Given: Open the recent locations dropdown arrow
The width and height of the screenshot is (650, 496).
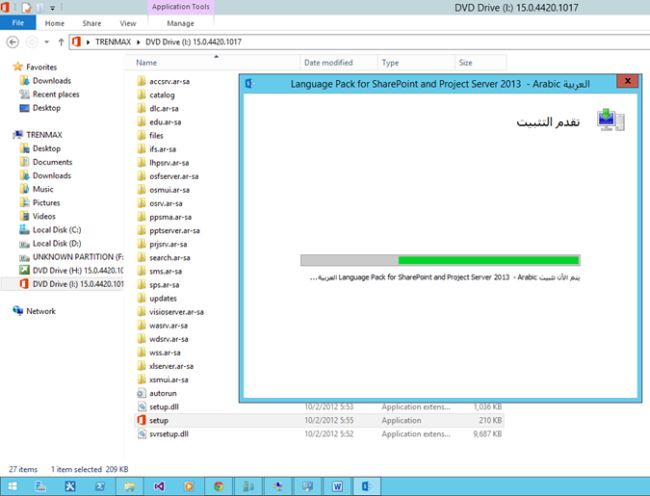Looking at the screenshot, I should pos(47,42).
